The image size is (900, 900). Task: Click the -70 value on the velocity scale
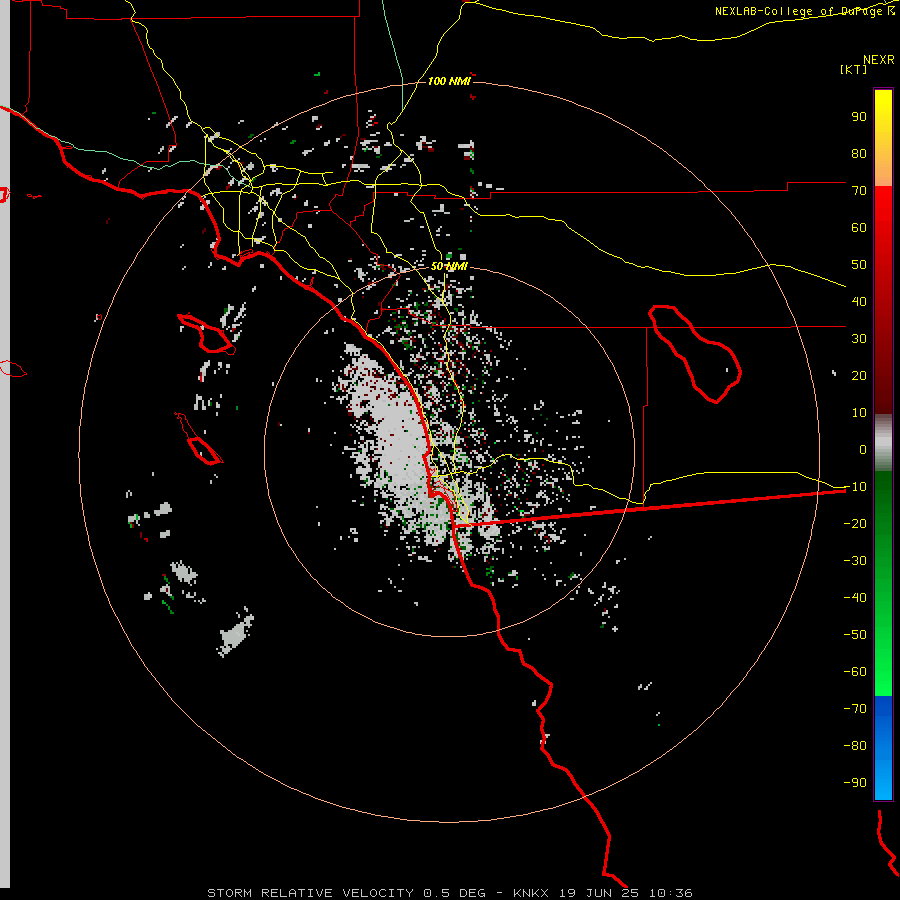pos(855,709)
